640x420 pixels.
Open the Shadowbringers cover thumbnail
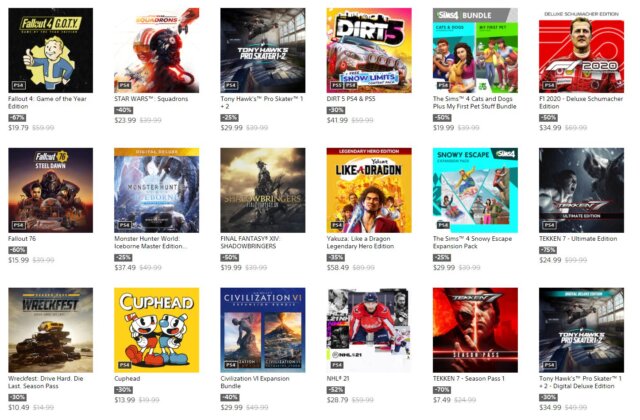coord(263,190)
